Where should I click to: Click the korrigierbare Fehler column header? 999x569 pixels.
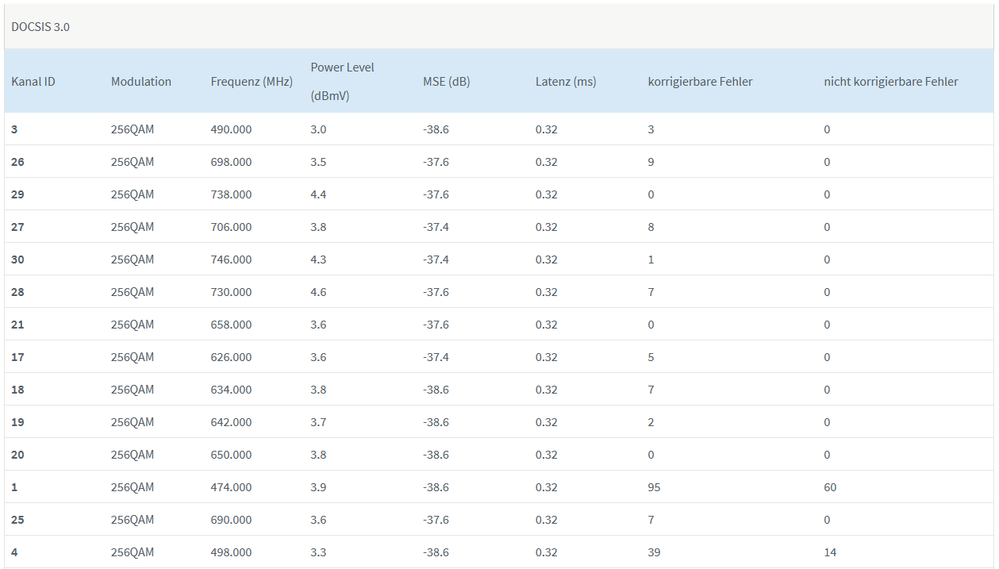tap(700, 81)
